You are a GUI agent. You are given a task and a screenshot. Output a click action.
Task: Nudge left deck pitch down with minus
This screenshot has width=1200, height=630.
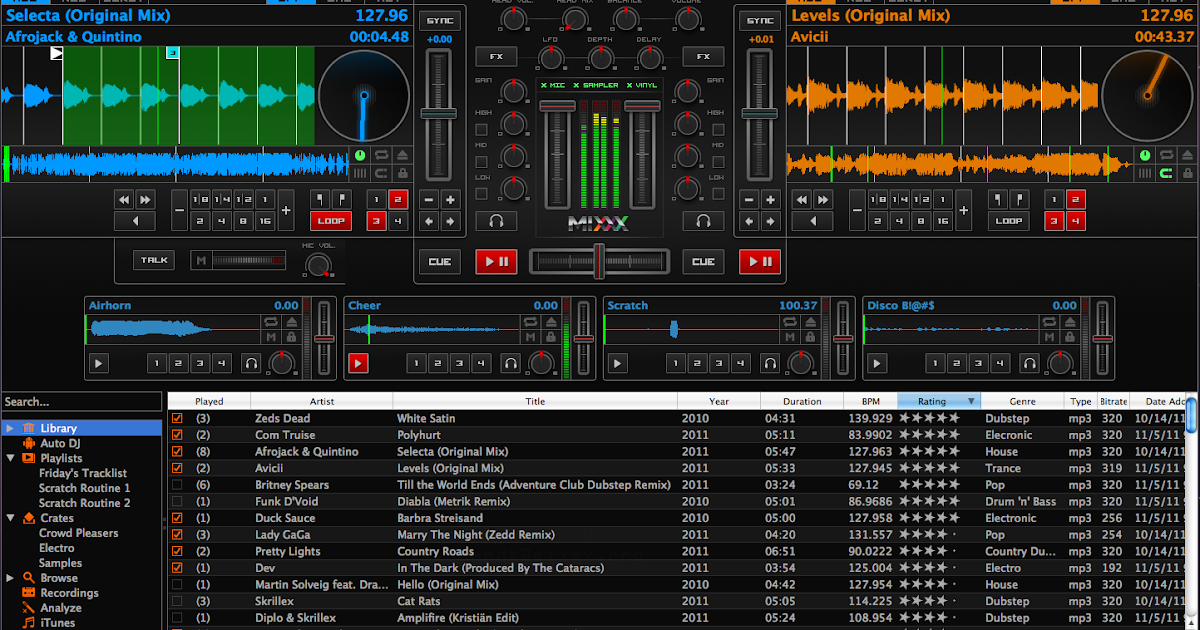pos(428,199)
